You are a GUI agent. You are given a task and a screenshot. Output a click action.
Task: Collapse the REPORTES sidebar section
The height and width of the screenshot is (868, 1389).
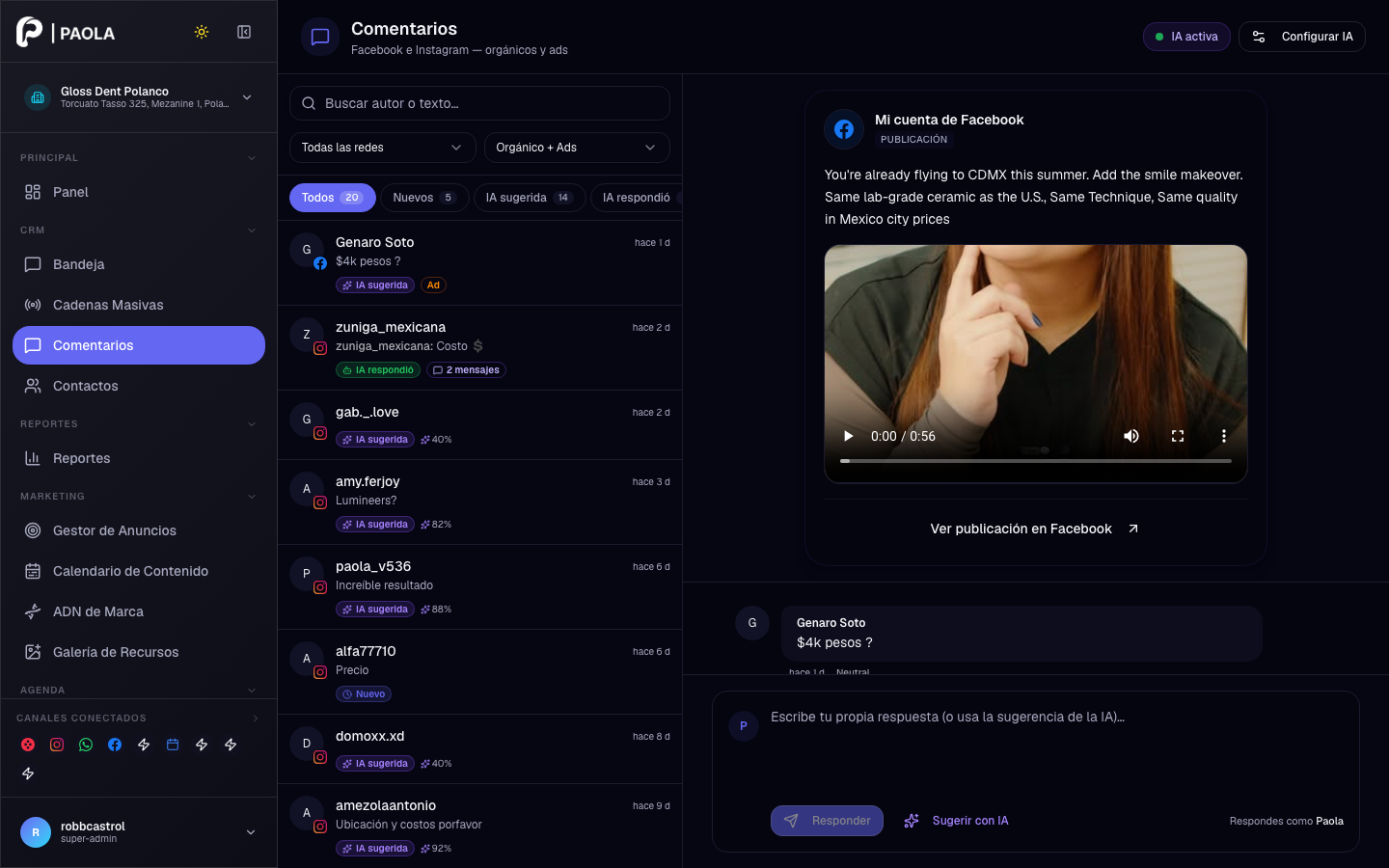click(252, 424)
